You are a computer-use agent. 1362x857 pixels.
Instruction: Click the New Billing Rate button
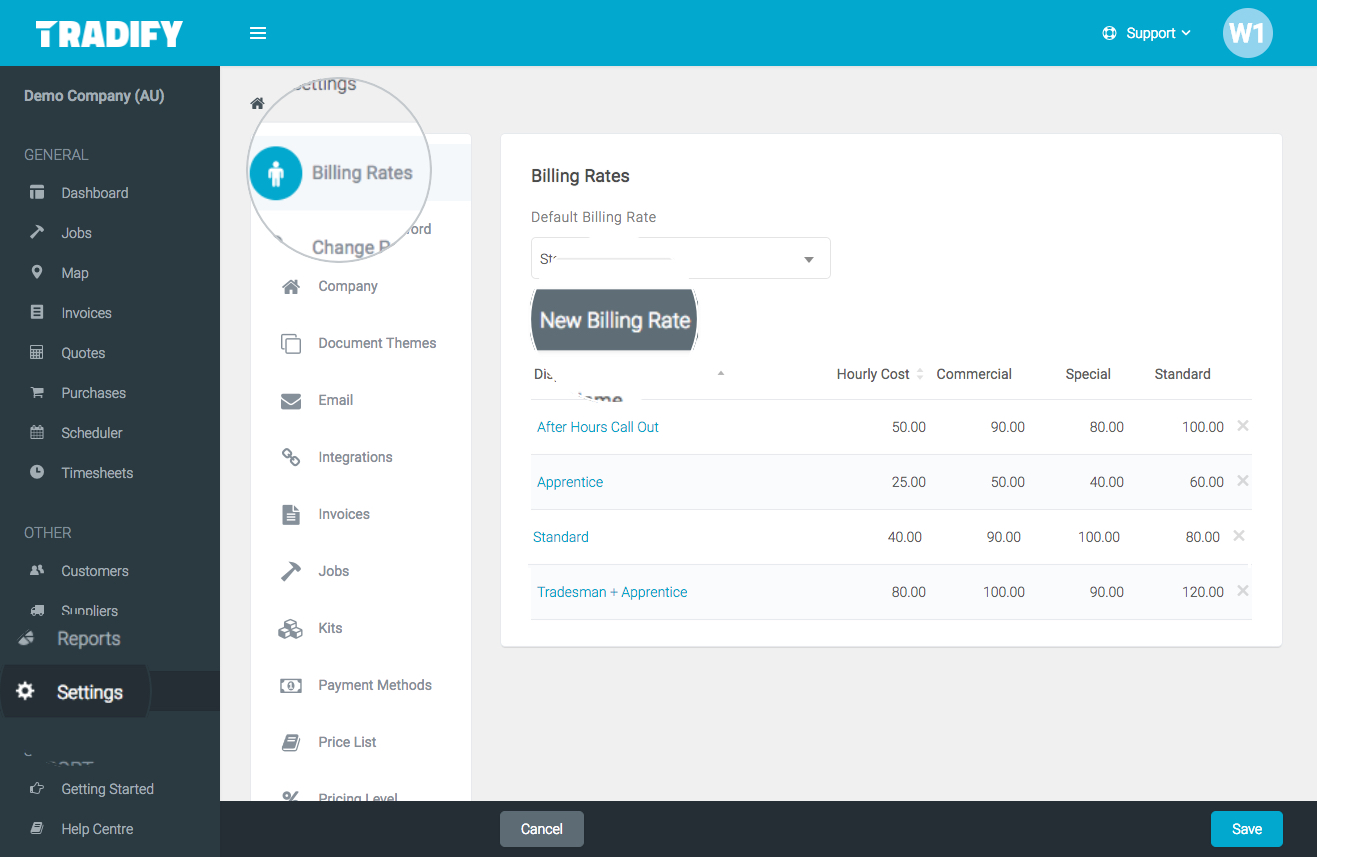(x=614, y=320)
